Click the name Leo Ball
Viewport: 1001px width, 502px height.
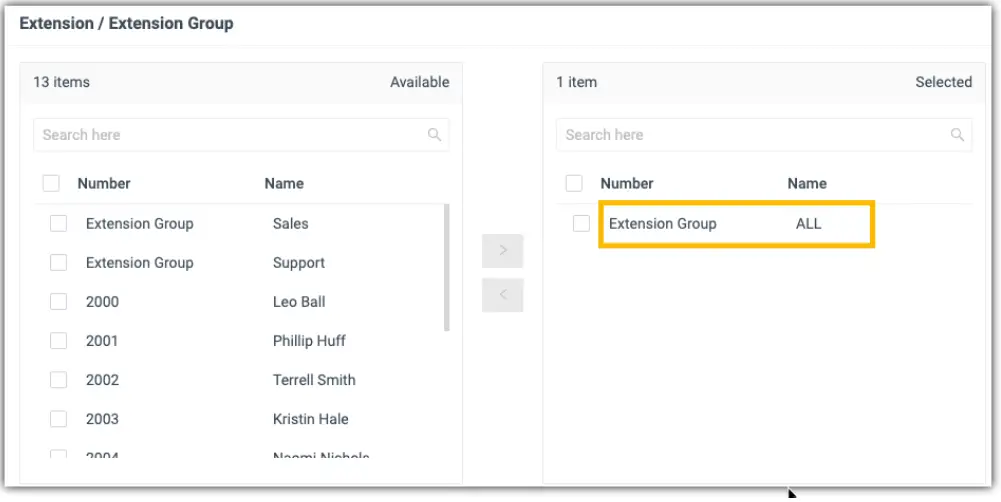[299, 301]
